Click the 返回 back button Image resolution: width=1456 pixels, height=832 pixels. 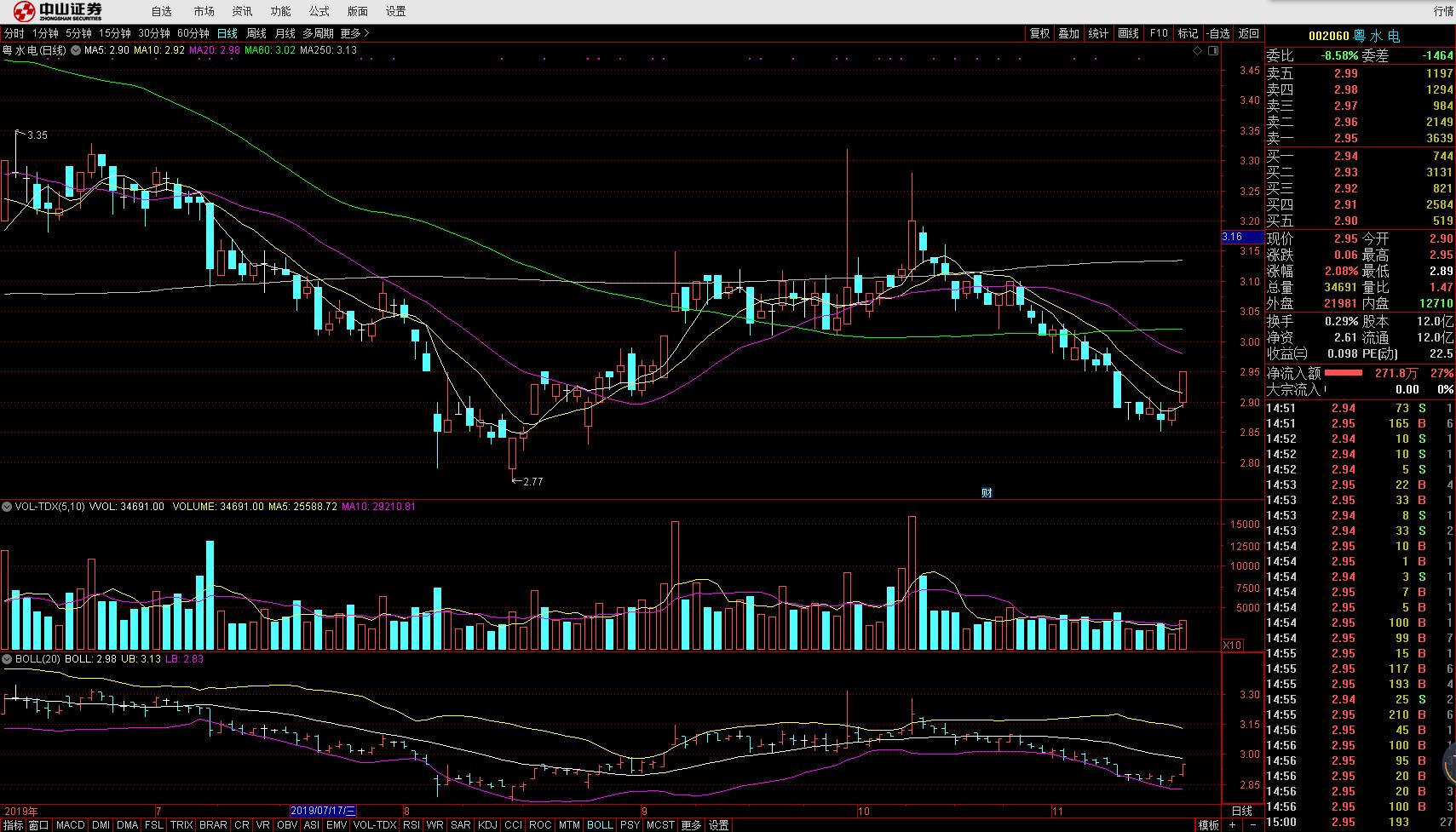pos(1249,33)
